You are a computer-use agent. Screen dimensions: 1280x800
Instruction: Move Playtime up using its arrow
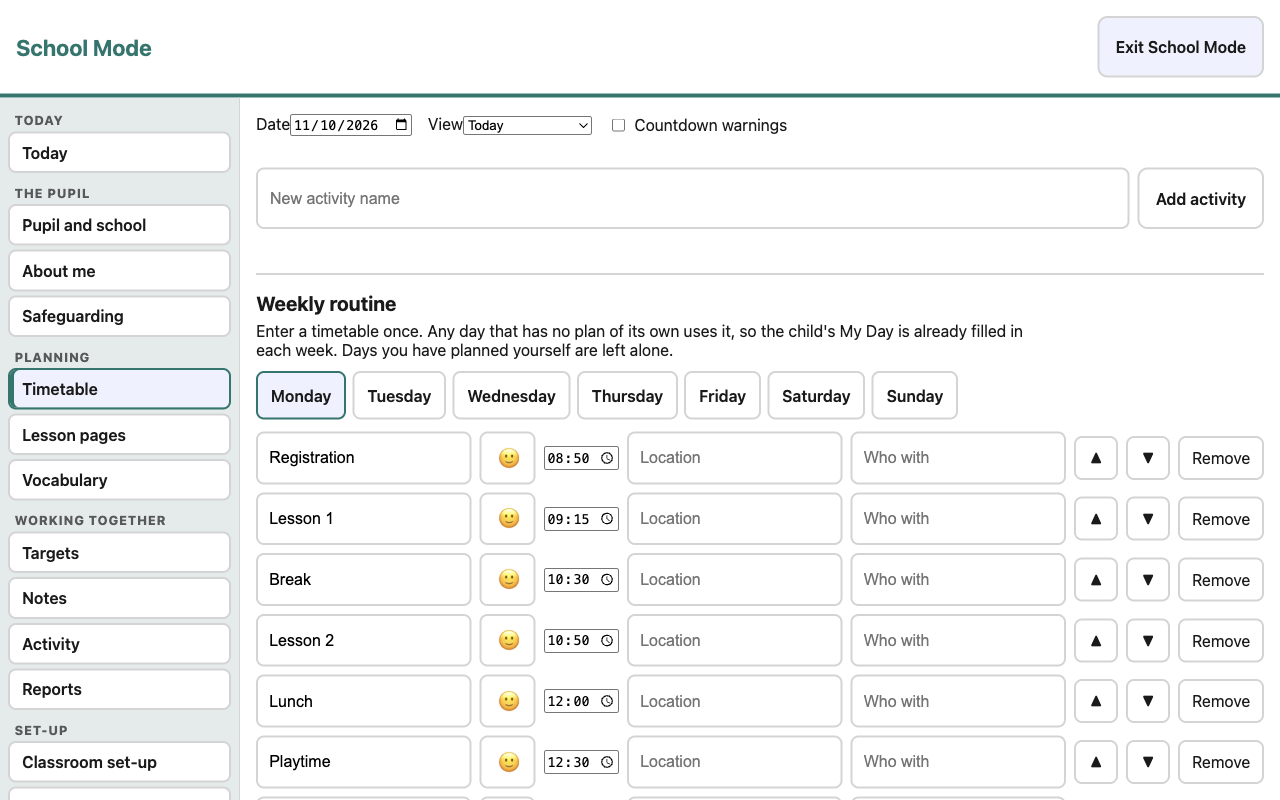1096,762
